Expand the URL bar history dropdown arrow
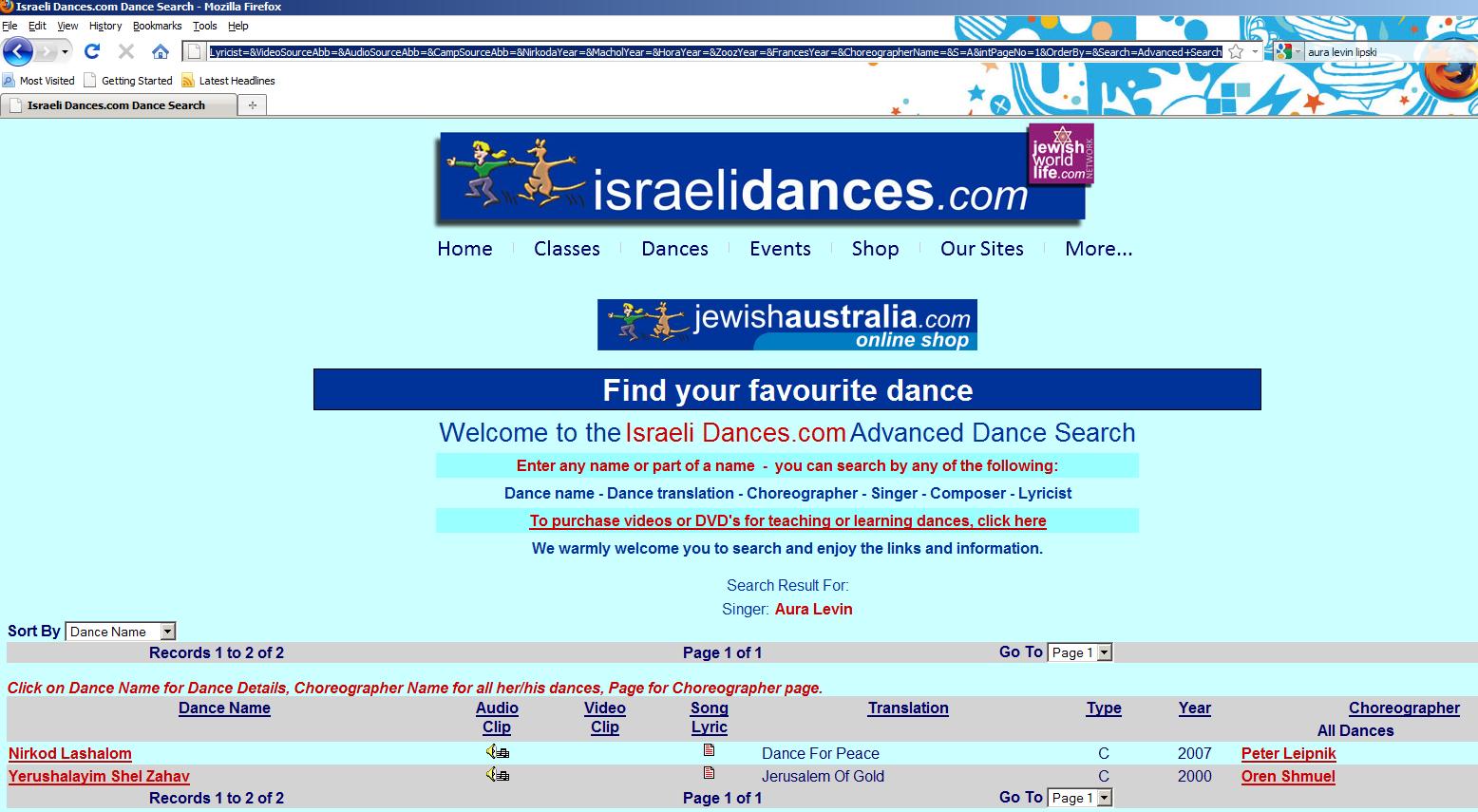1478x812 pixels. tap(1255, 52)
